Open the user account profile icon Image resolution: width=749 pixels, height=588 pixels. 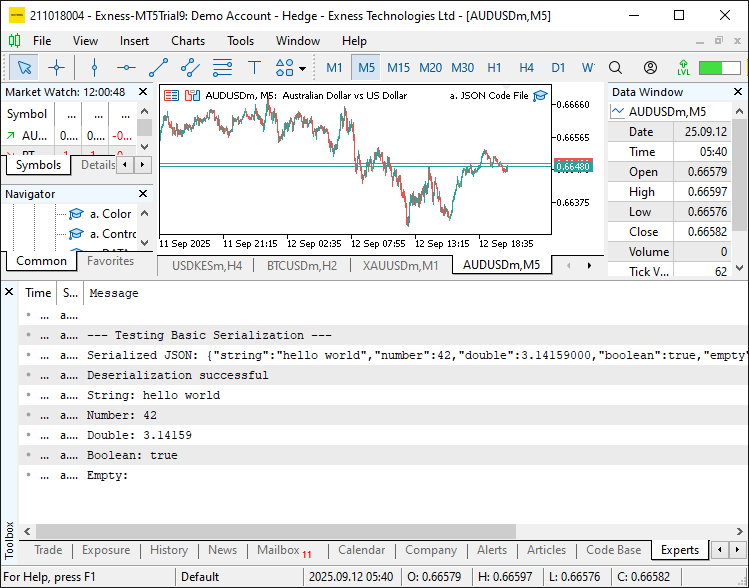[650, 67]
